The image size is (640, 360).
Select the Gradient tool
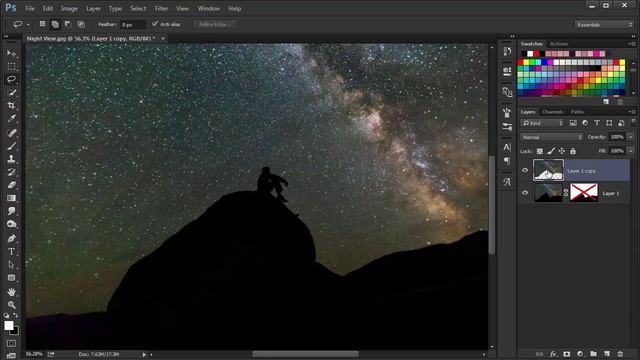coord(11,198)
